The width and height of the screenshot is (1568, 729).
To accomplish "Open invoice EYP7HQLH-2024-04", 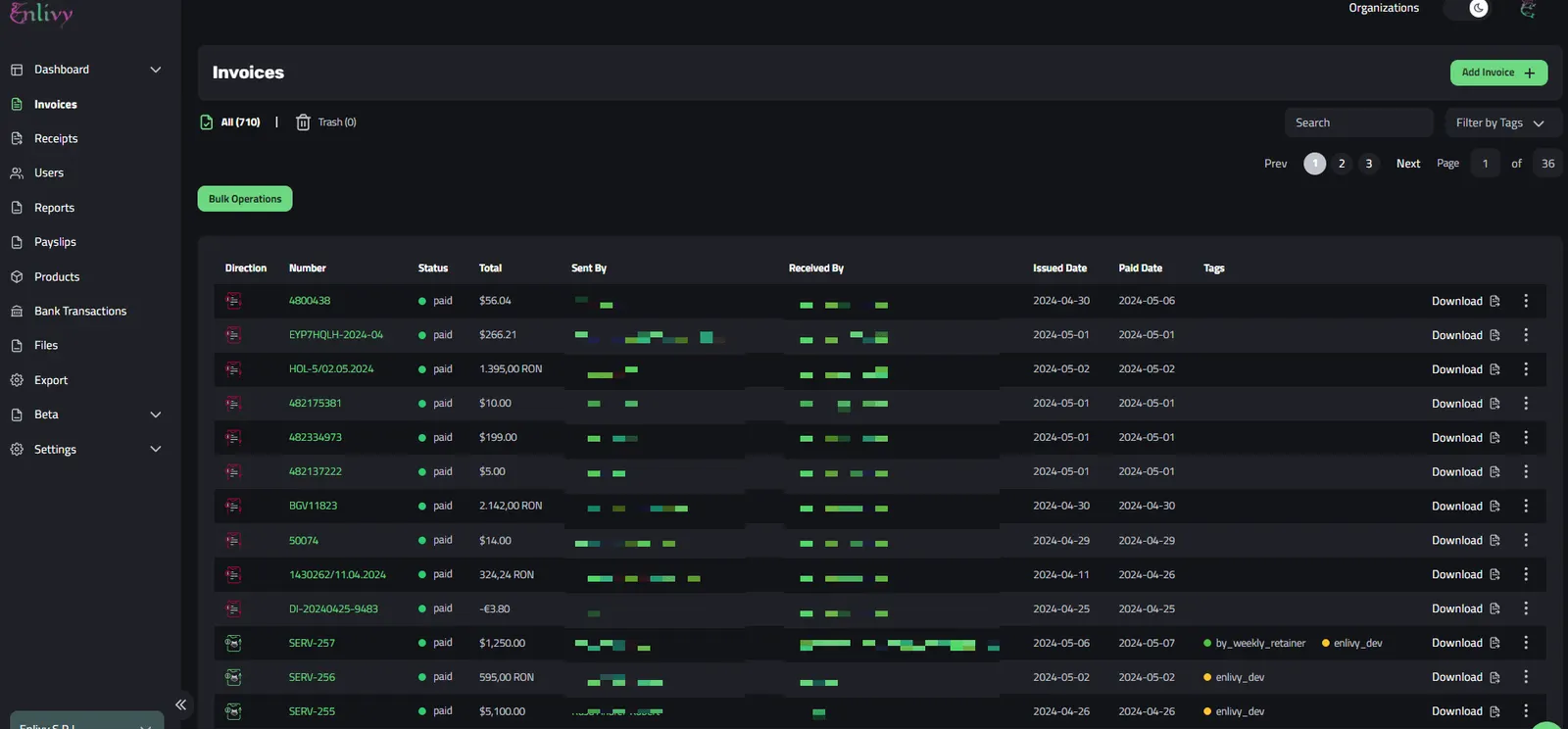I will (336, 335).
